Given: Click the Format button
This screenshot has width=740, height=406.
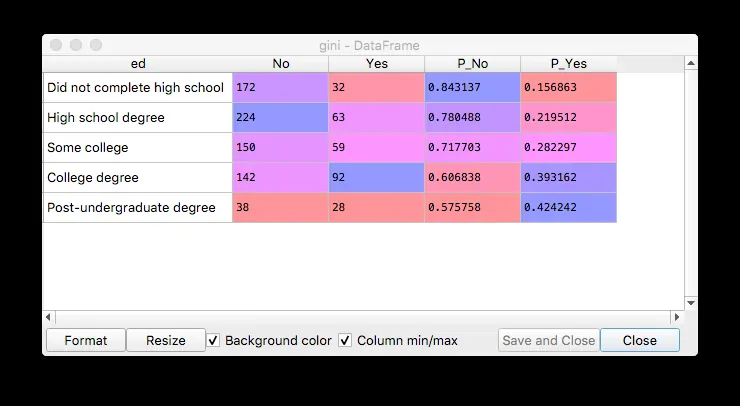Looking at the screenshot, I should click(86, 340).
